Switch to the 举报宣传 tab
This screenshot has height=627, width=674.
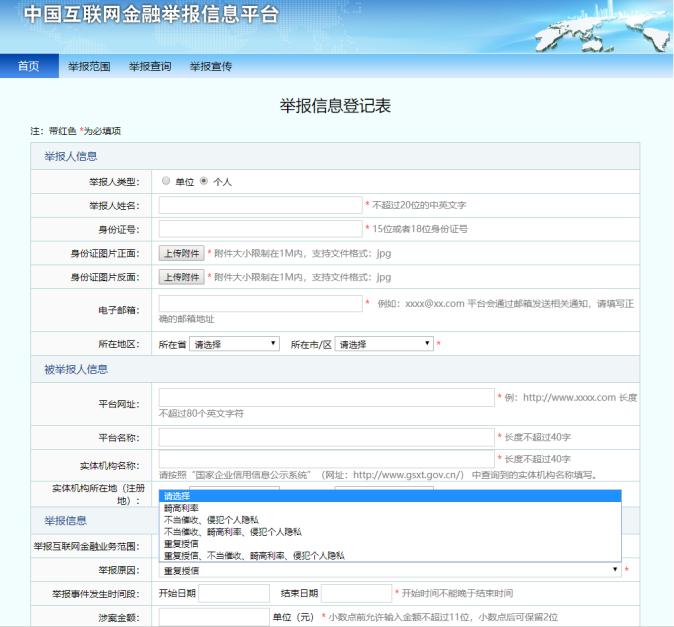click(211, 66)
